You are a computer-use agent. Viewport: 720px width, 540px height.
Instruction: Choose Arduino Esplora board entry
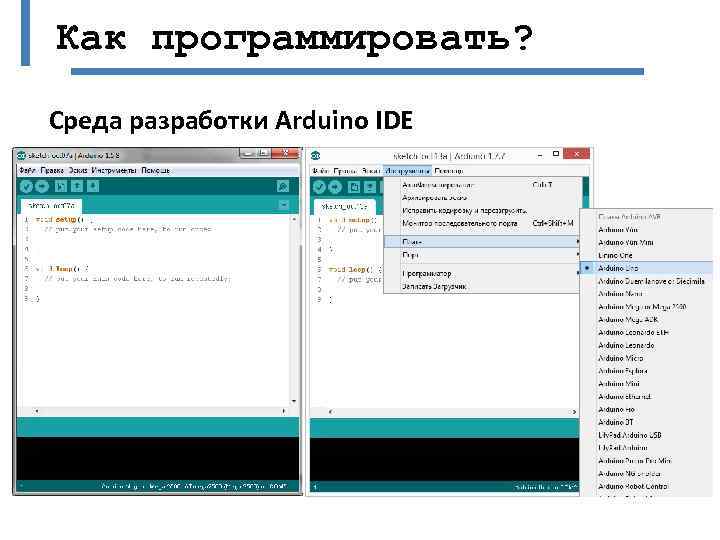click(x=647, y=371)
